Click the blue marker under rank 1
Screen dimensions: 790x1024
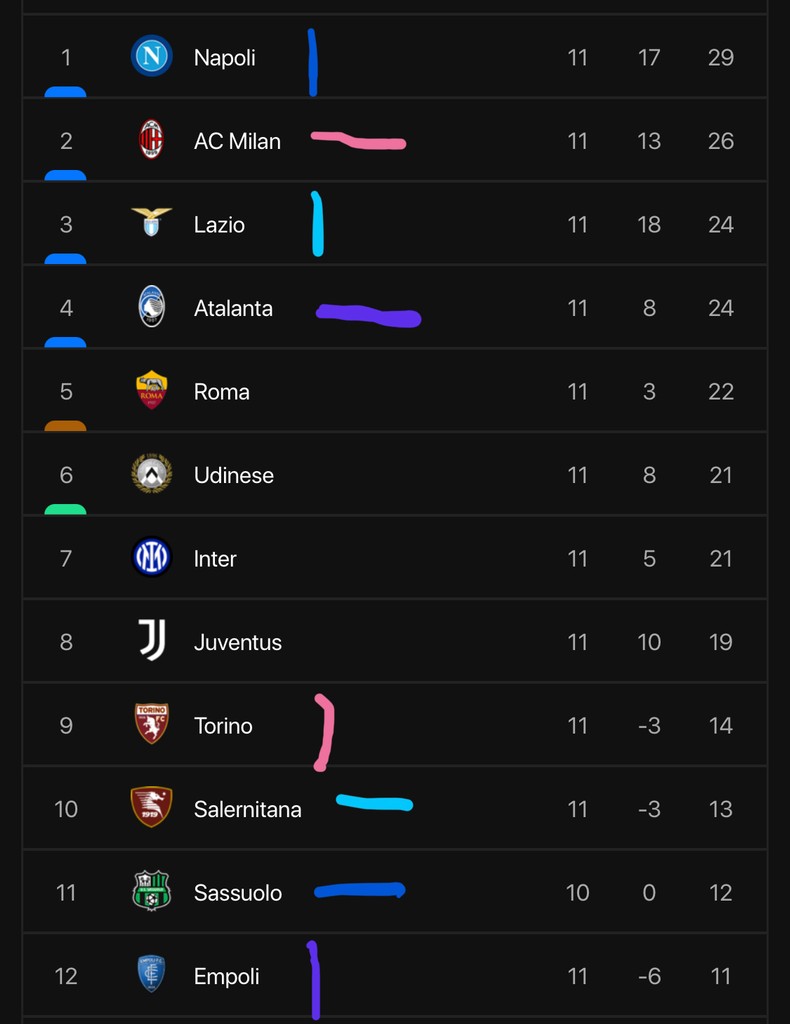click(x=65, y=92)
